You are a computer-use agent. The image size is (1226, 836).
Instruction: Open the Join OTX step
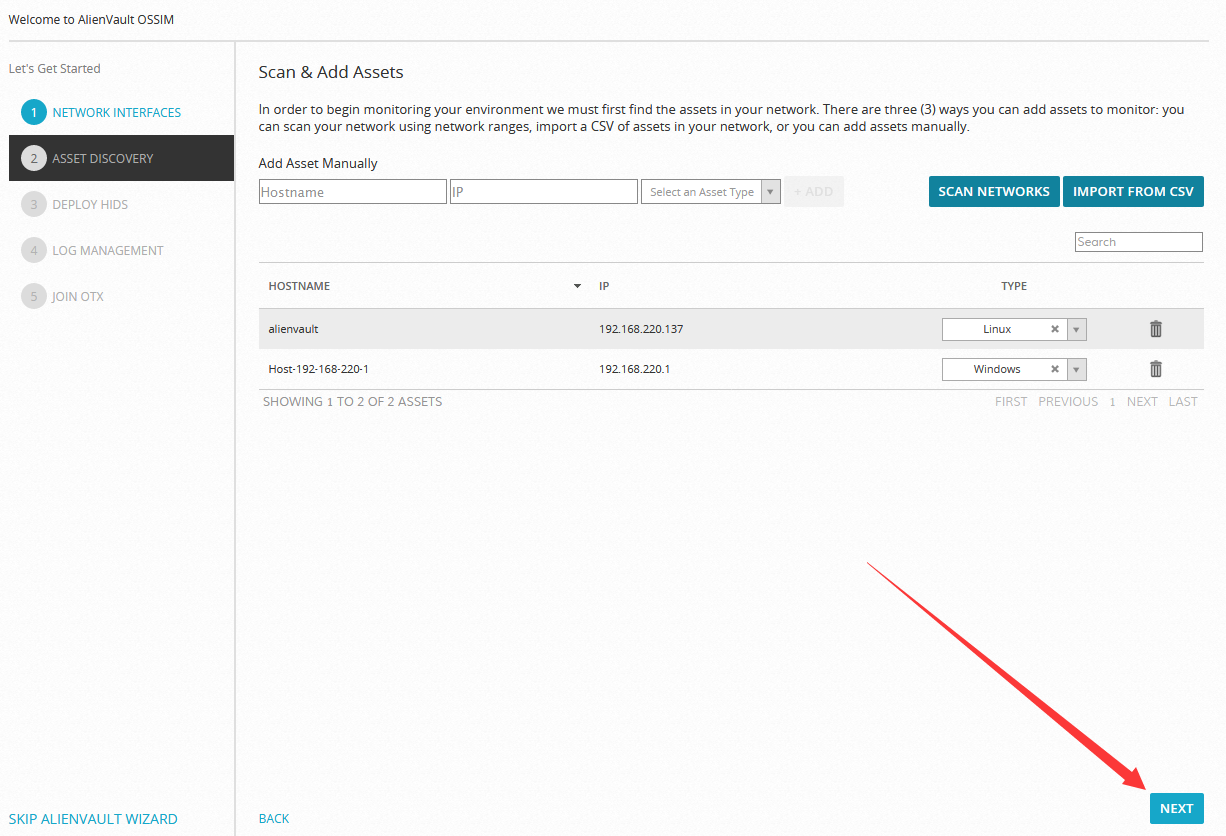[x=78, y=296]
